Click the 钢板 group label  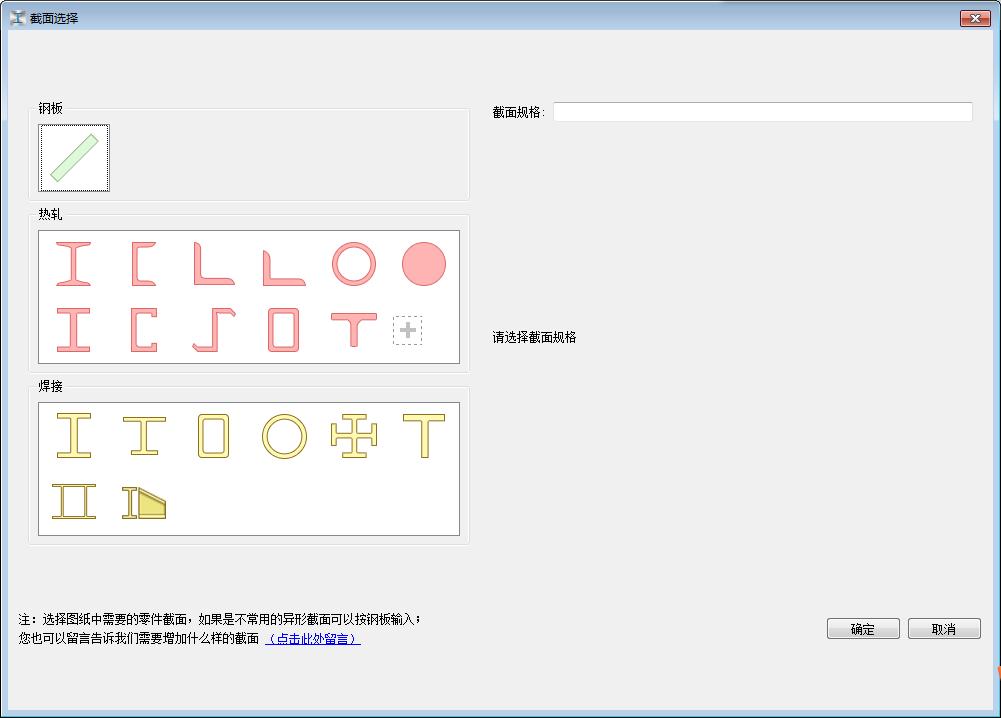tap(50, 108)
